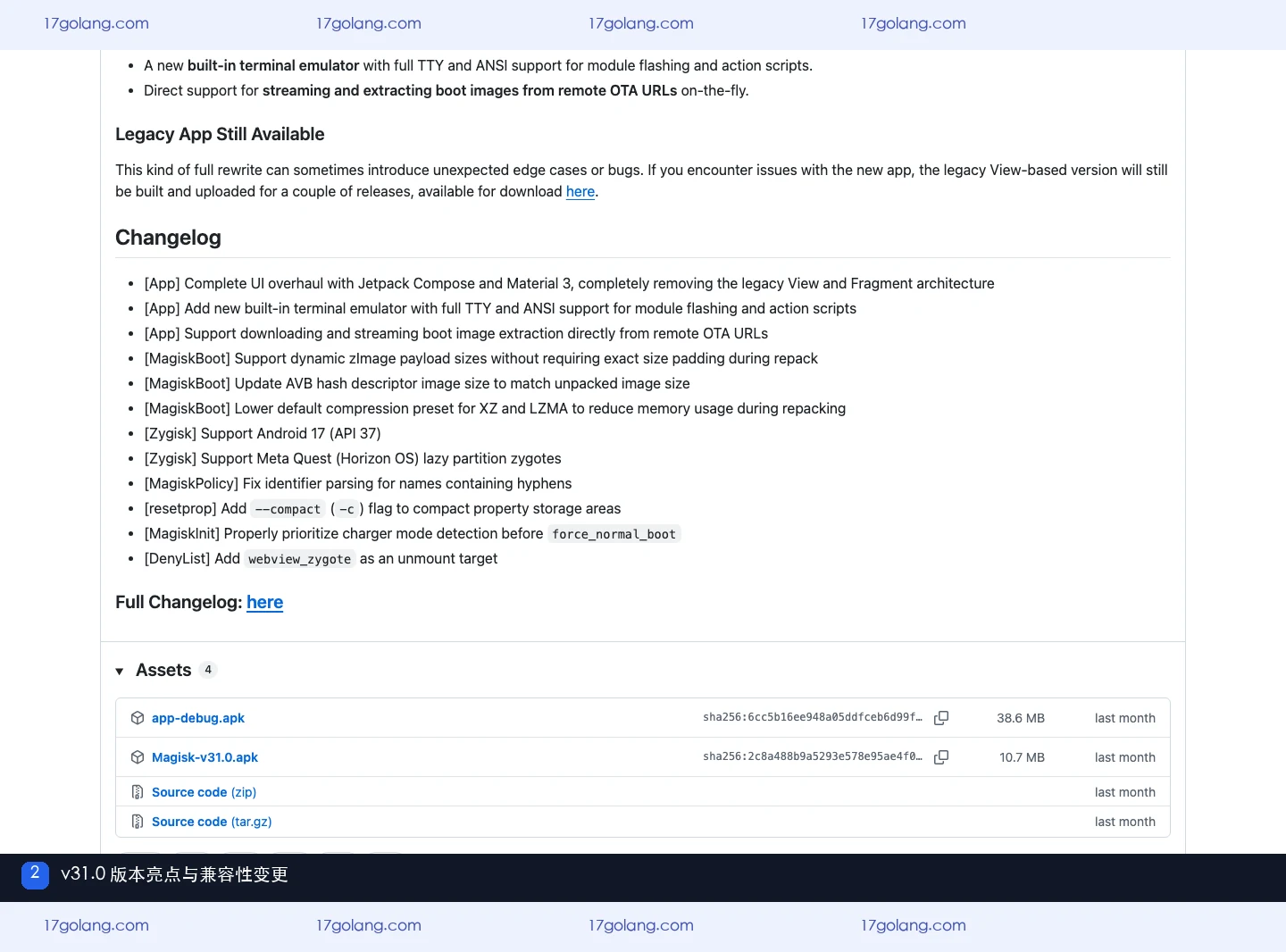
Task: Click the Legacy App Still Available heading
Action: point(220,134)
